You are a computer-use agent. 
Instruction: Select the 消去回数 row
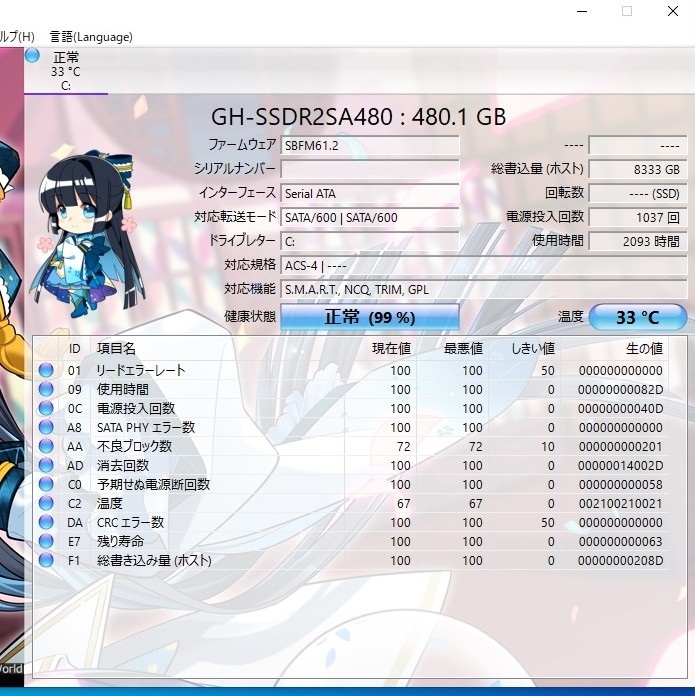(x=351, y=465)
